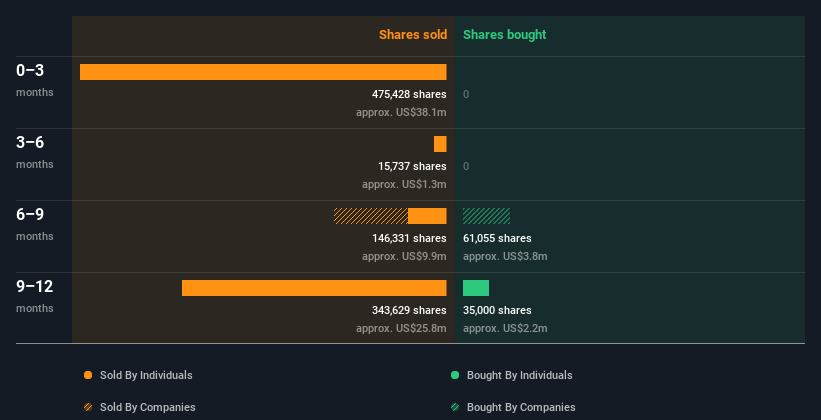Select the 9–12 months orange sold bar
821x420 pixels.
[x=314, y=288]
